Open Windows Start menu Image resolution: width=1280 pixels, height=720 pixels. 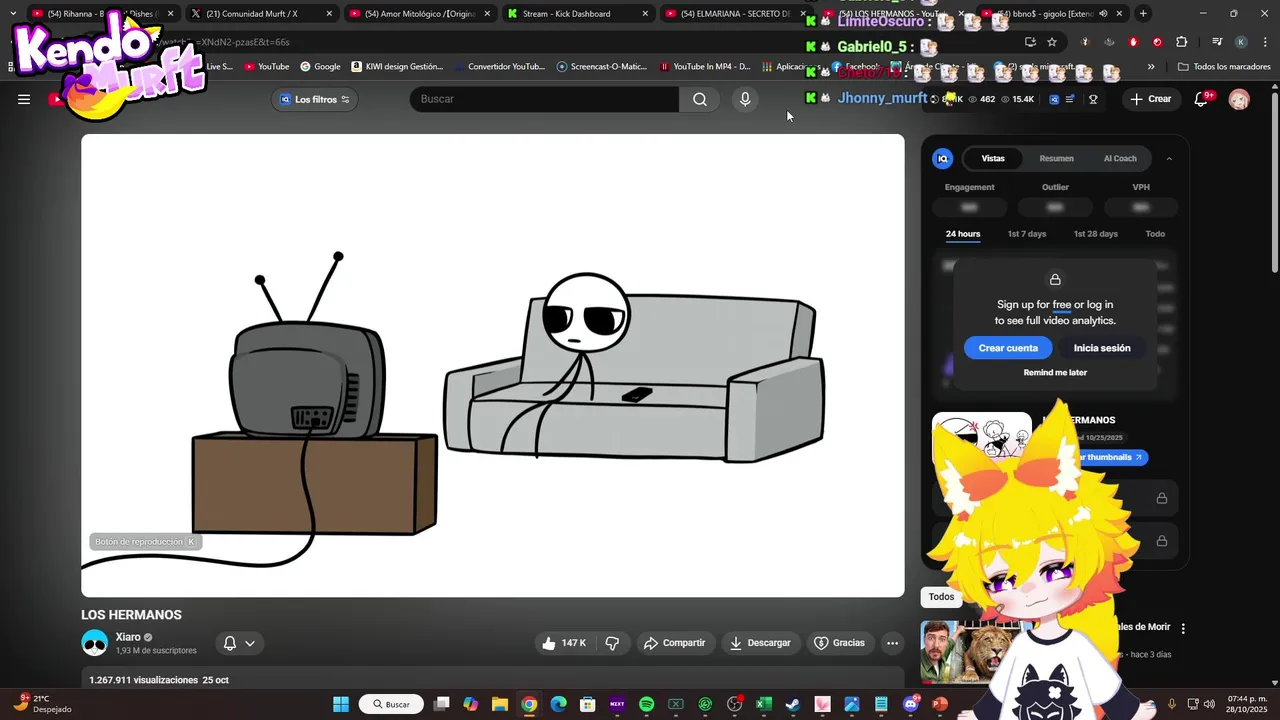pyautogui.click(x=341, y=704)
